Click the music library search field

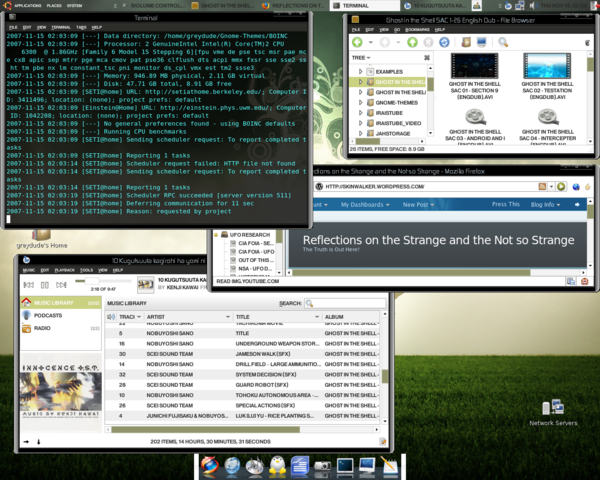pyautogui.click(x=345, y=303)
